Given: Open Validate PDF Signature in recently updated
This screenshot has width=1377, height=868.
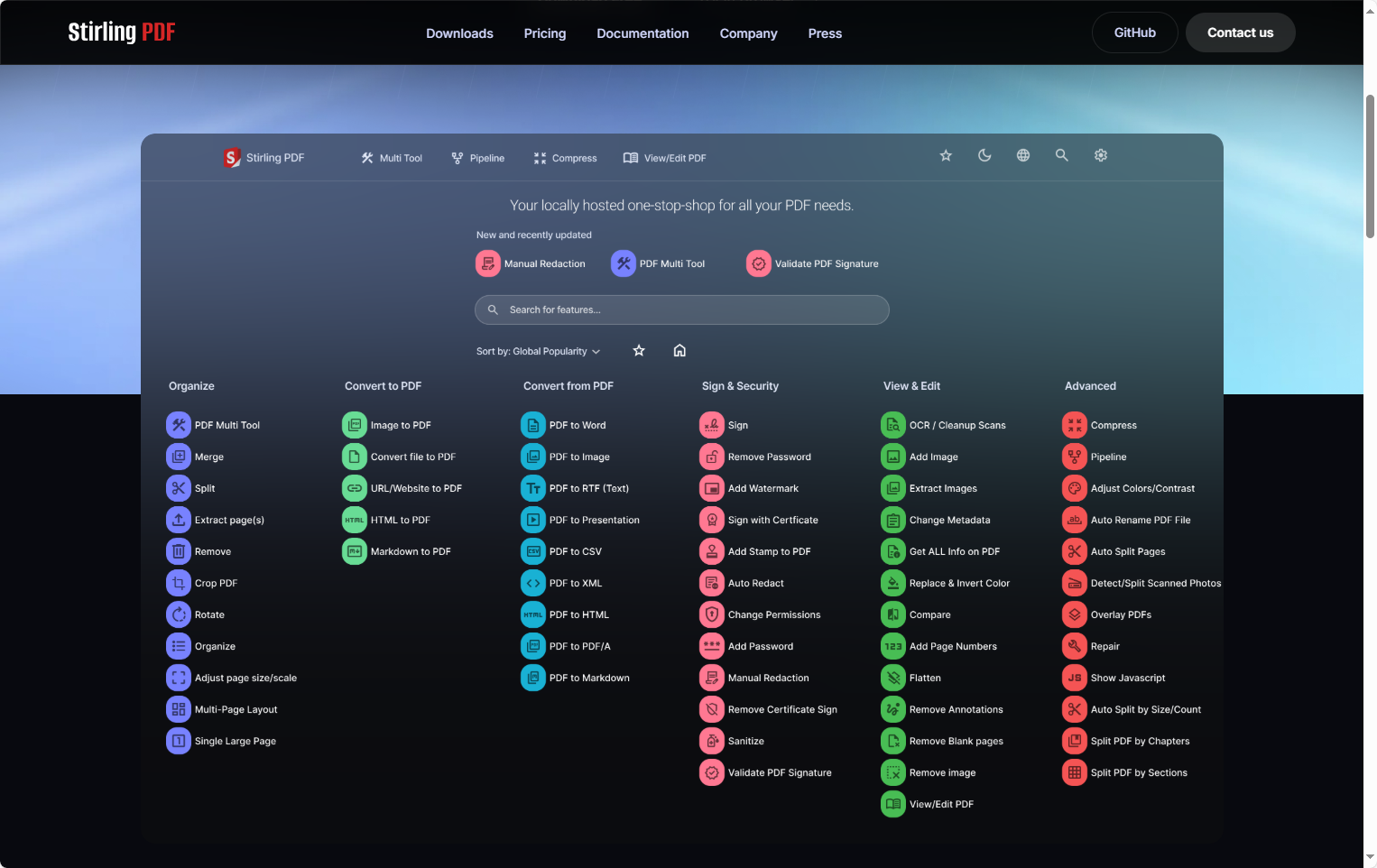Looking at the screenshot, I should coord(812,263).
